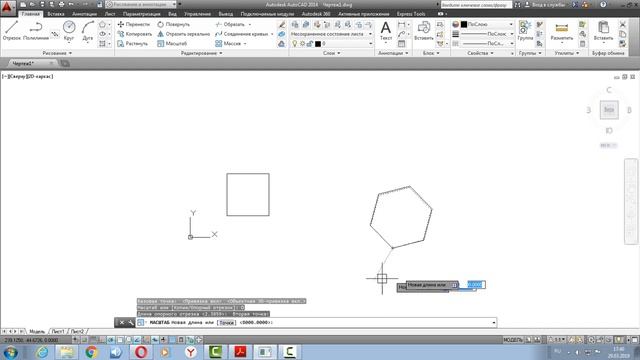Viewport: 640px width, 360px height.
Task: Toggle the МОДЕЛЬ status bar button
Action: [513, 340]
